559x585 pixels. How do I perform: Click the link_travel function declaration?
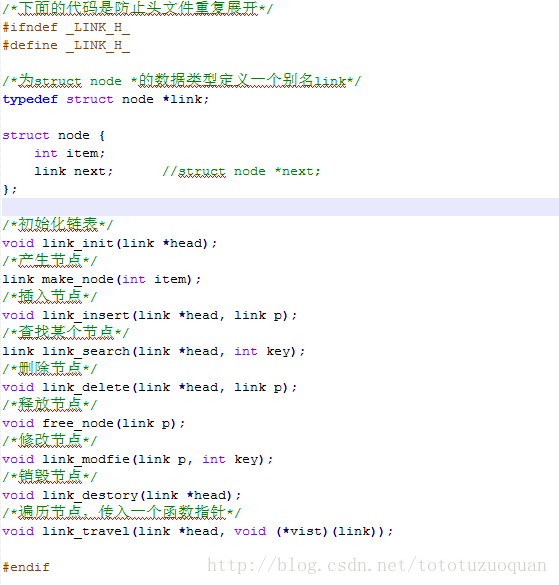pos(198,532)
